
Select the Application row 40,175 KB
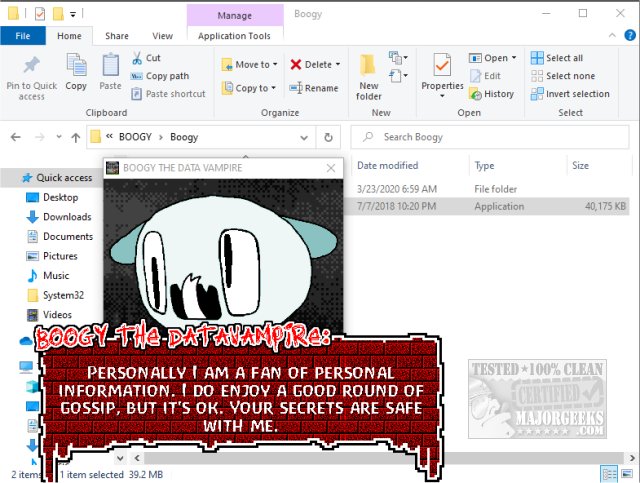tap(487, 206)
